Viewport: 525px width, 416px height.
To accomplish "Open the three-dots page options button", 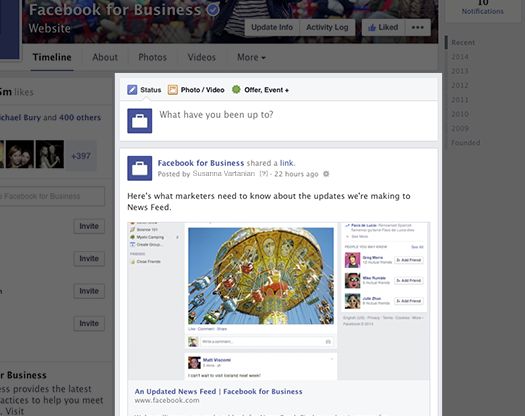I will (418, 27).
